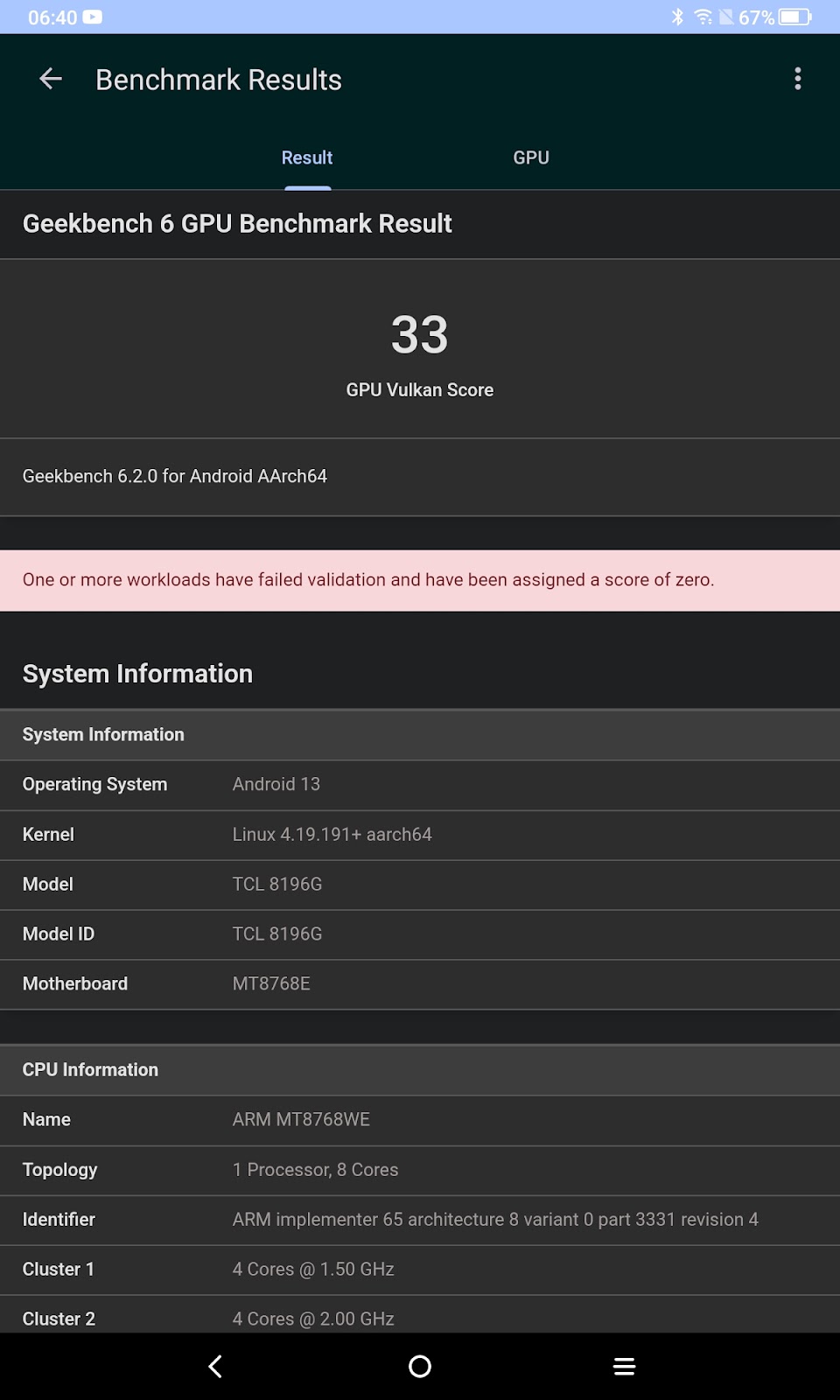Tap the Wi-Fi status icon
Screen dimensions: 840x1400
(703, 17)
